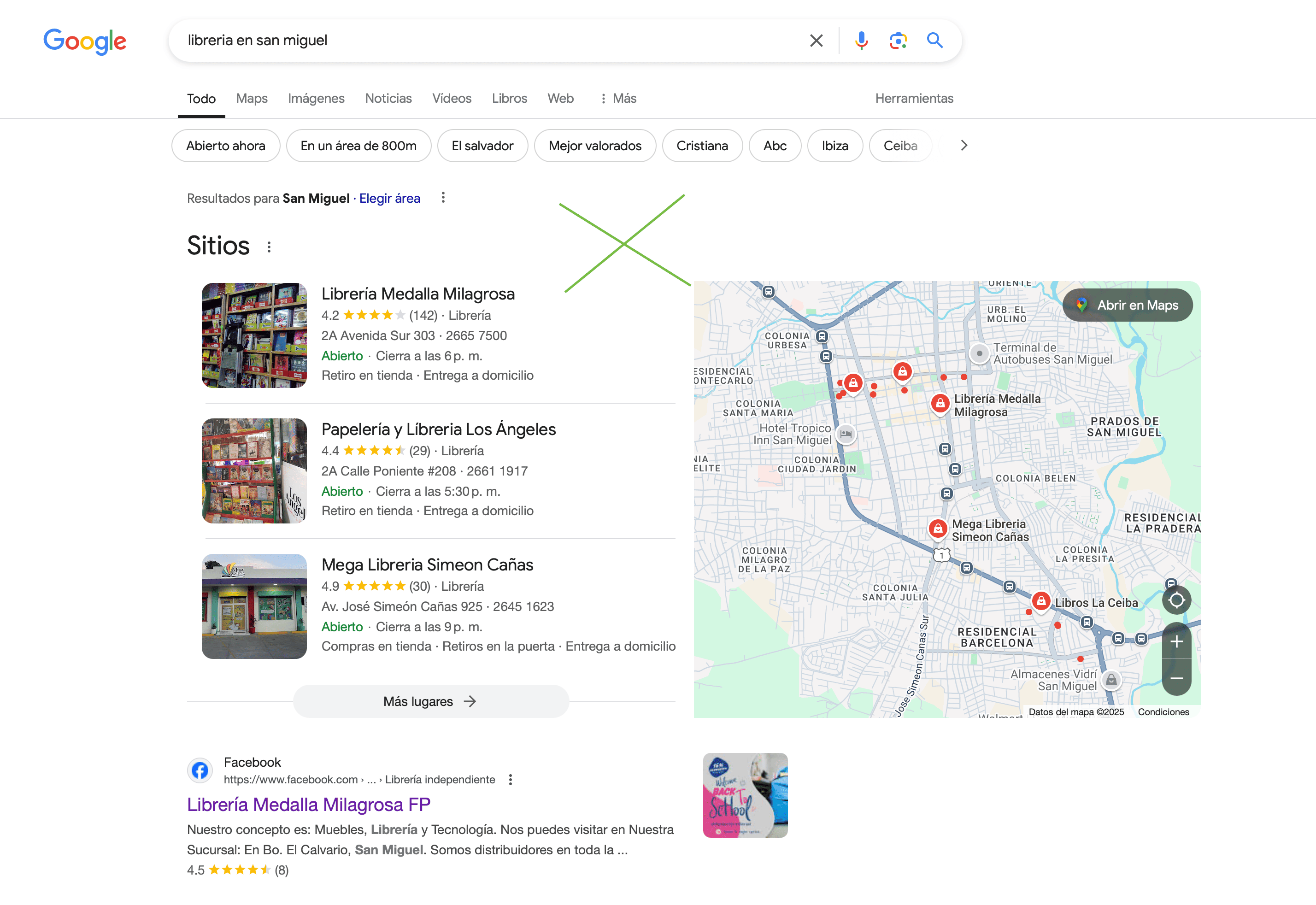Toggle the En un área de 800m filter
1316x905 pixels.
pos(358,146)
